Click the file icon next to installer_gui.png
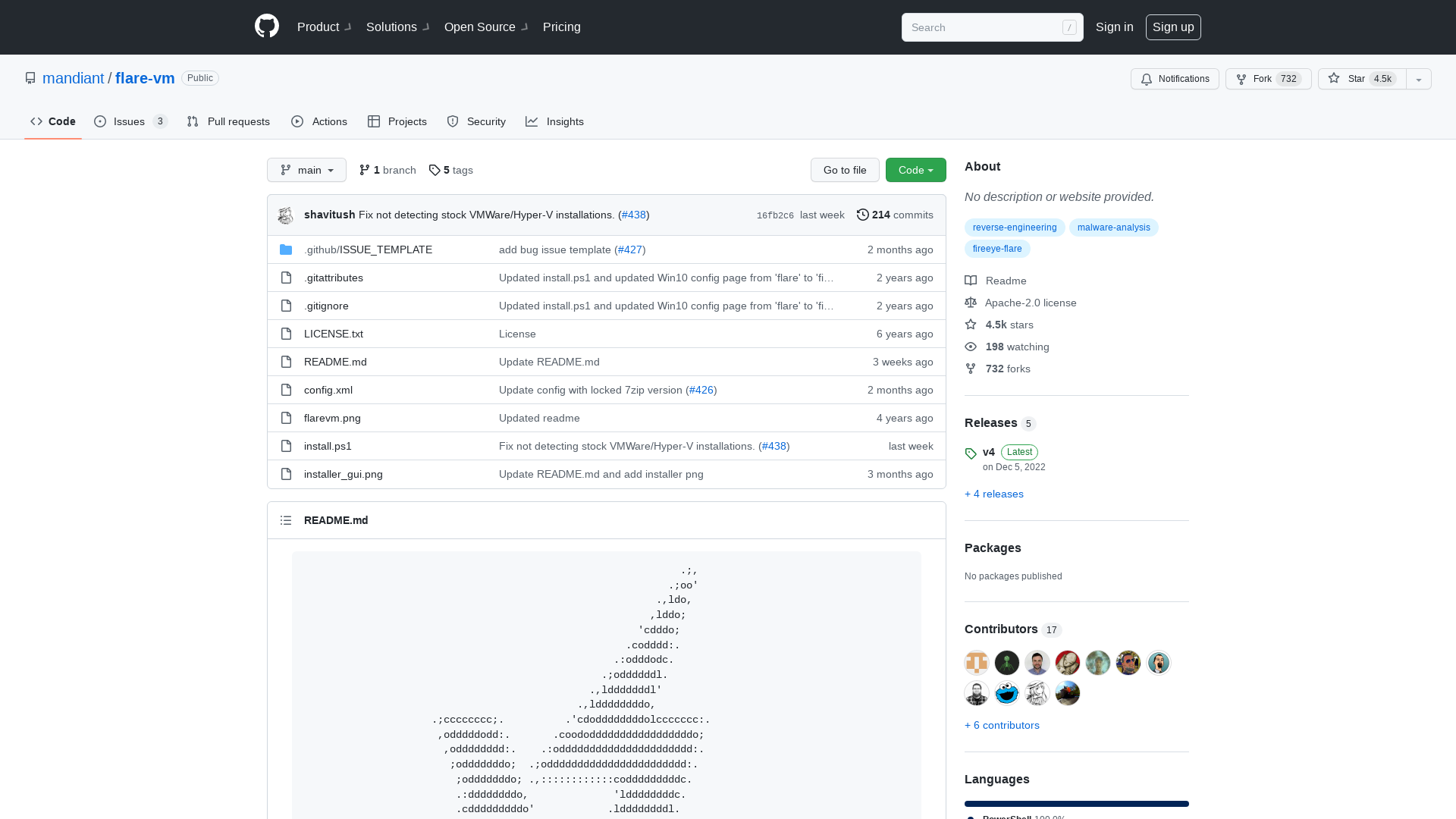This screenshot has width=1456, height=819. pos(286,474)
